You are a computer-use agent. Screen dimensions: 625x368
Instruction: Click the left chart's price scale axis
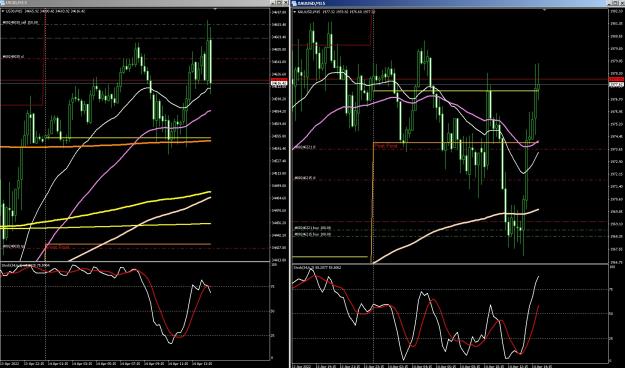click(x=279, y=136)
